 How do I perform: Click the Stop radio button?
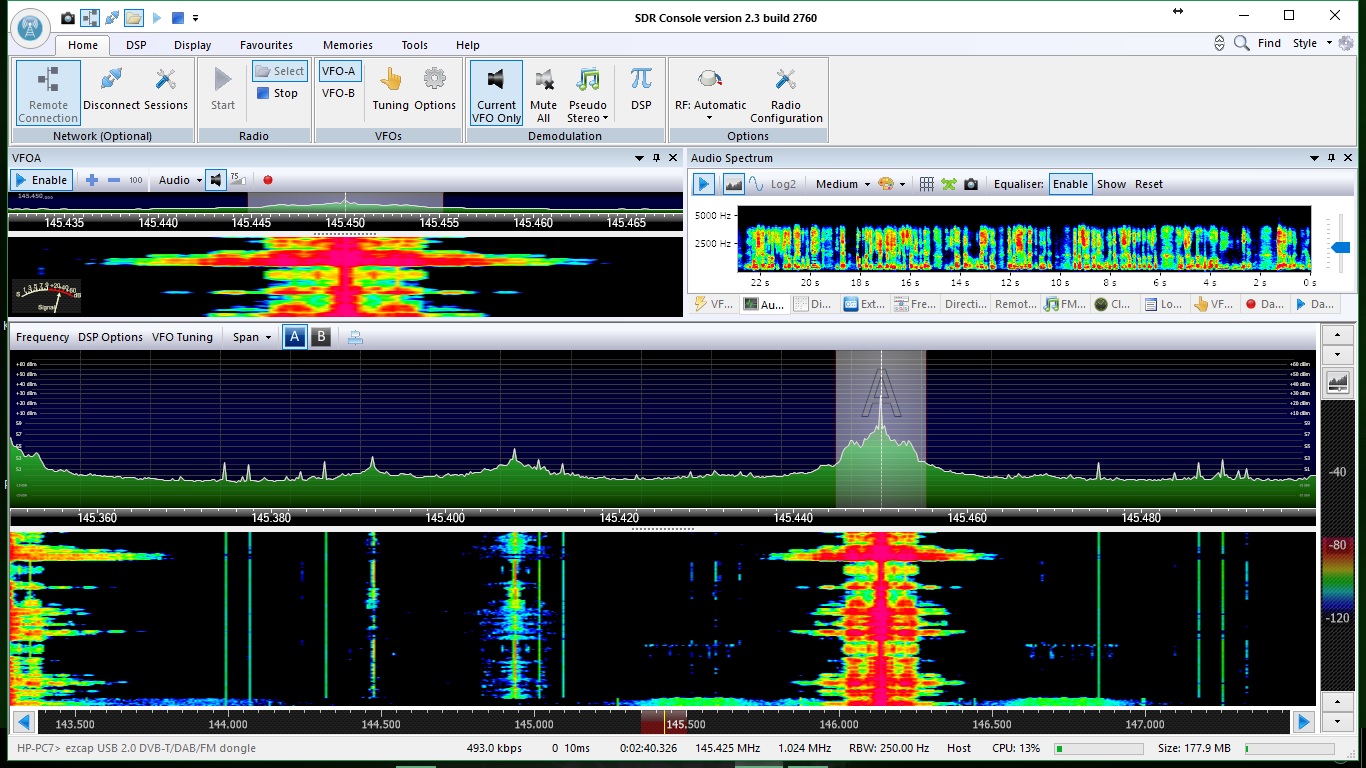[277, 93]
